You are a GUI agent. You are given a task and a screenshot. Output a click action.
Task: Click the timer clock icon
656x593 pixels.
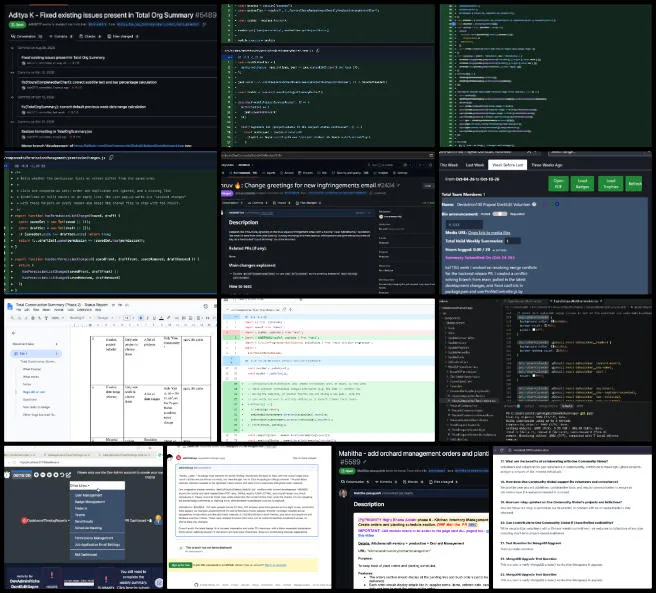point(7,475)
